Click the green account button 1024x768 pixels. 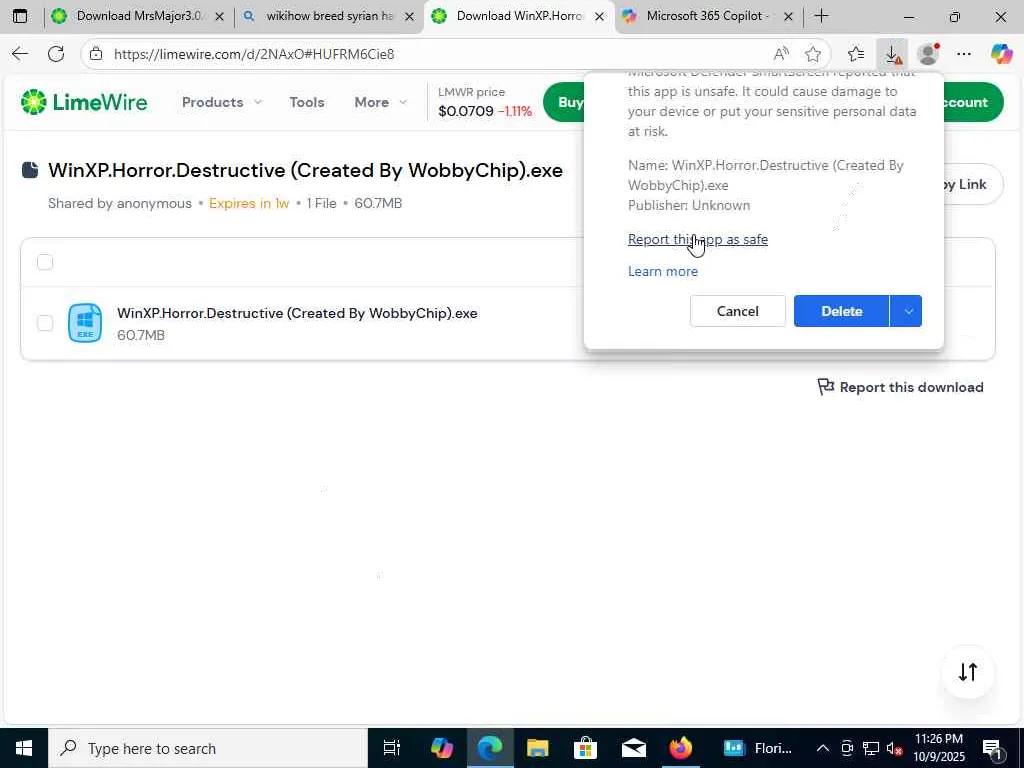pyautogui.click(x=973, y=102)
